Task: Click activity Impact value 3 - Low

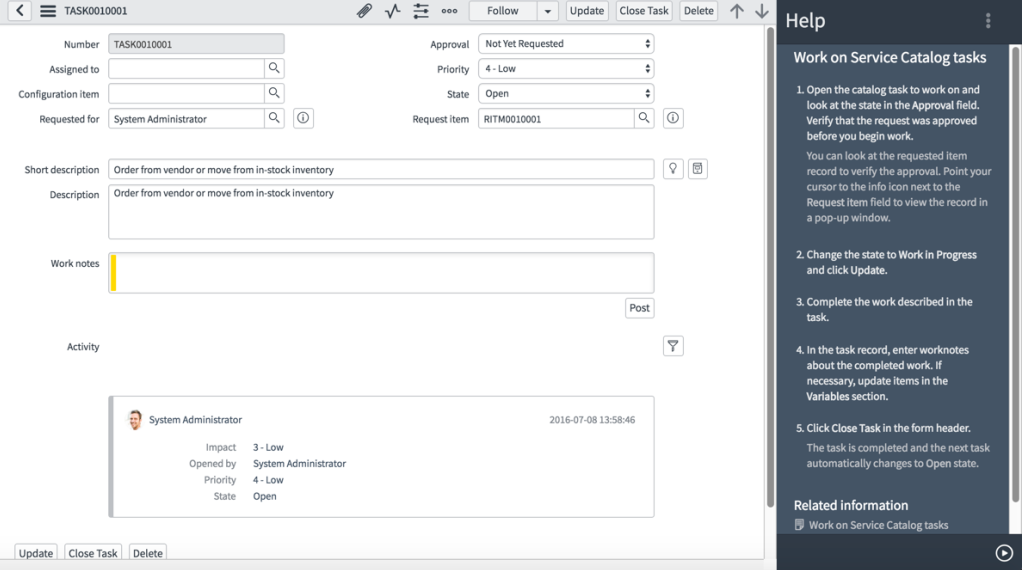Action: tap(268, 447)
